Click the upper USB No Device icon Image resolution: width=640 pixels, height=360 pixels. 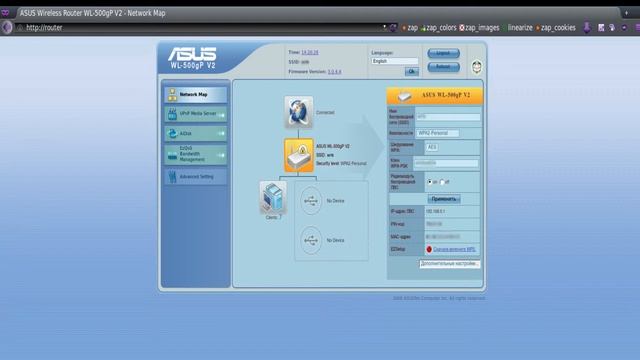coord(311,201)
